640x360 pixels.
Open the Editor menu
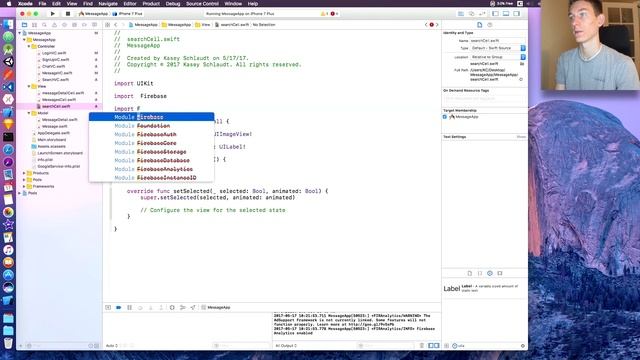coord(130,4)
